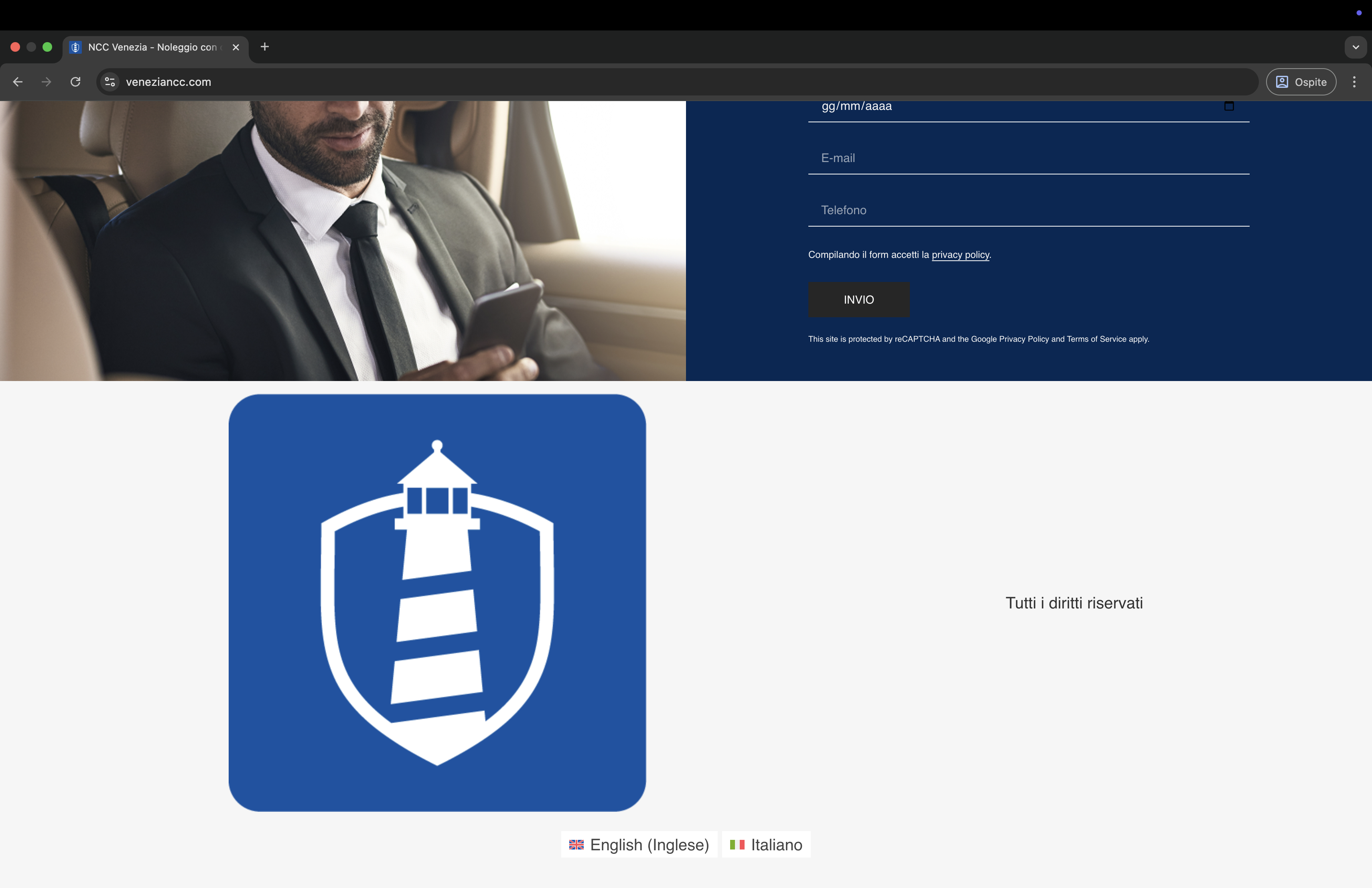Viewport: 1372px width, 888px height.
Task: Click the "Tutti i diritti riservati" text
Action: click(1074, 603)
